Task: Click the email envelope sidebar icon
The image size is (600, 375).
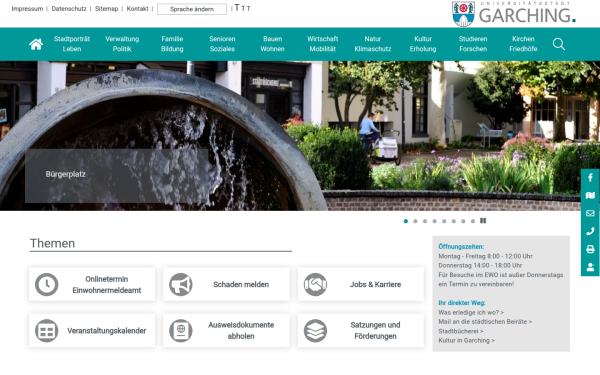Action: [x=590, y=213]
